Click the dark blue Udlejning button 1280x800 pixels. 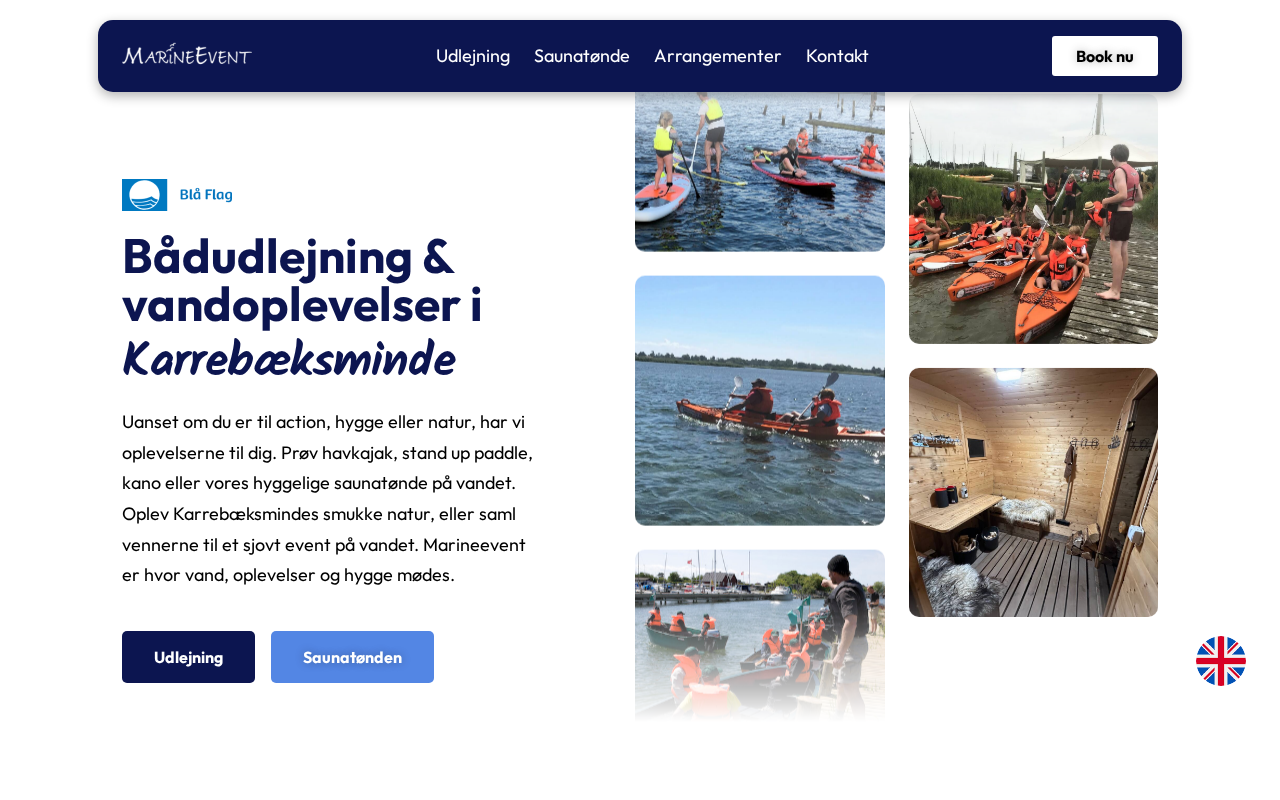click(188, 657)
